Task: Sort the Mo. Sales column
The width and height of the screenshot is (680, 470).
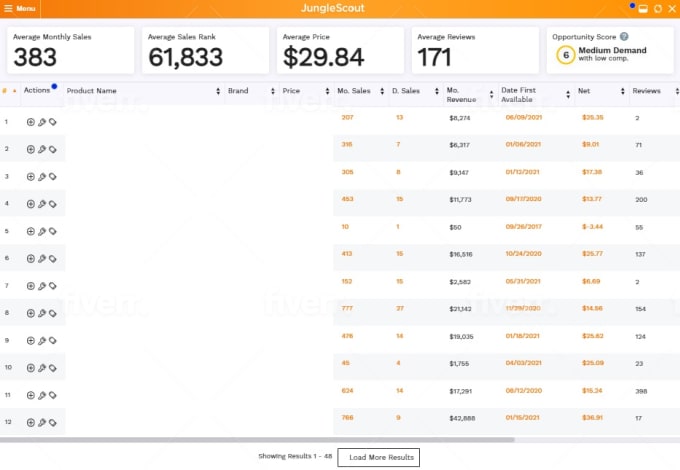Action: 382,91
